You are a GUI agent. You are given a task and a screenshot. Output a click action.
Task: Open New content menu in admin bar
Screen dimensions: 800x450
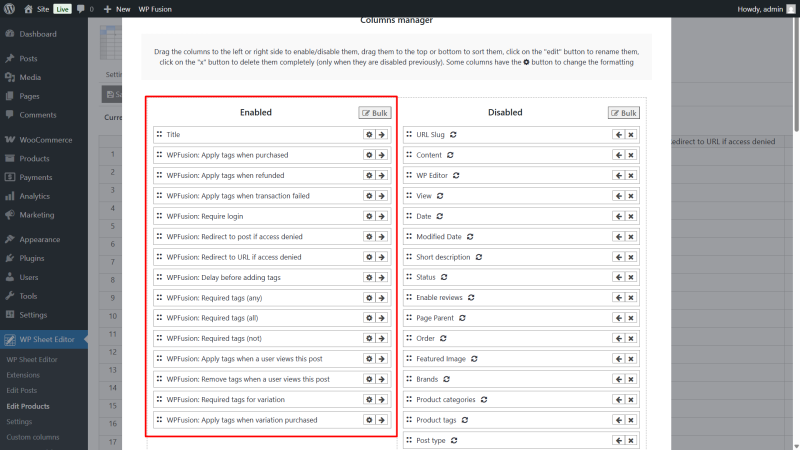pyautogui.click(x=117, y=9)
